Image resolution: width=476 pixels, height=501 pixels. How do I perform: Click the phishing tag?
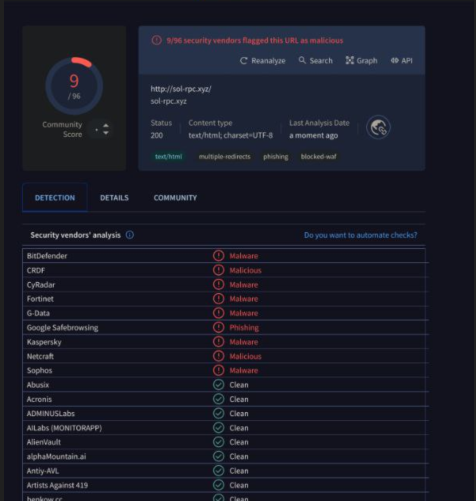(x=276, y=157)
